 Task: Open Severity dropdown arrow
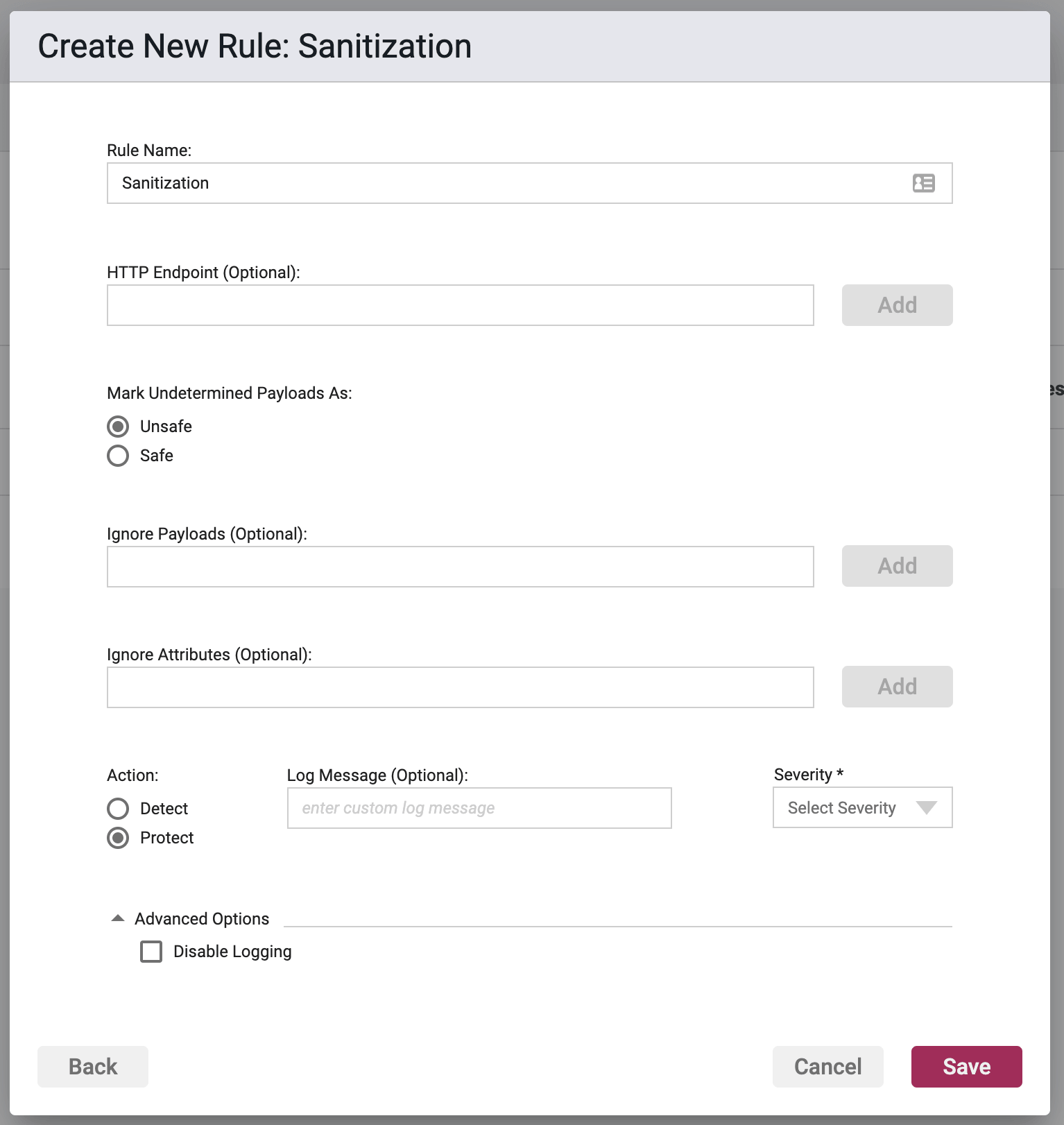click(926, 807)
